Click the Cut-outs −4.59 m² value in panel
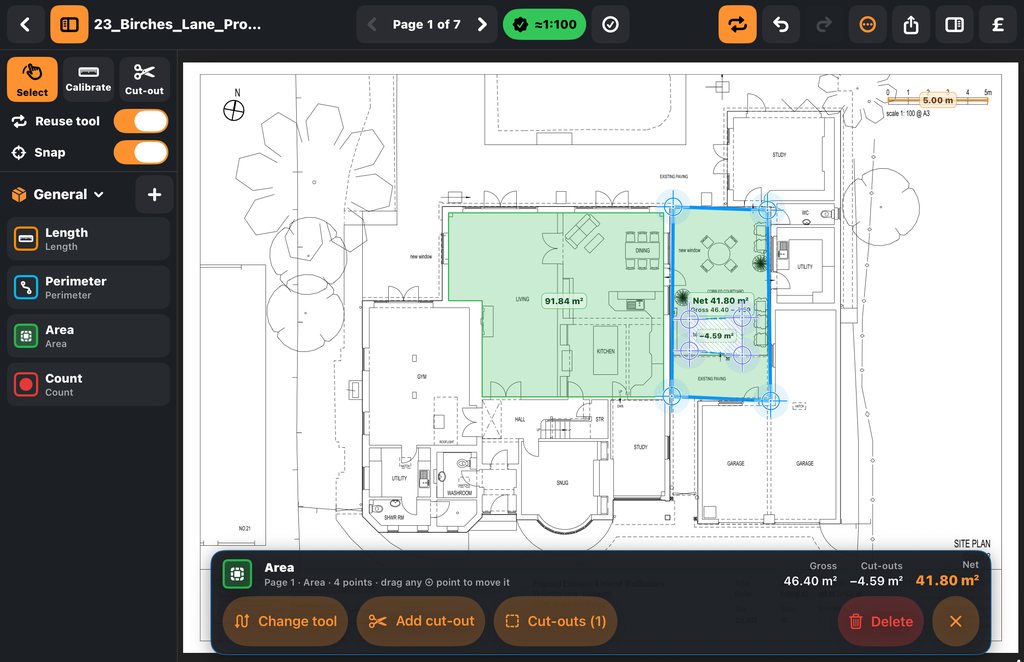This screenshot has width=1024, height=662. coord(876,580)
